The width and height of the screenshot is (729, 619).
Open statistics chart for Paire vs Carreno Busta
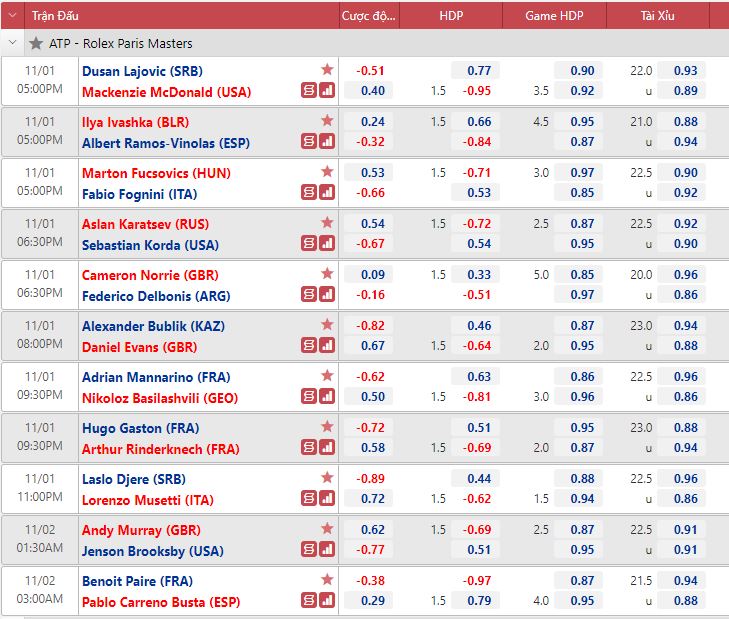pyautogui.click(x=327, y=600)
